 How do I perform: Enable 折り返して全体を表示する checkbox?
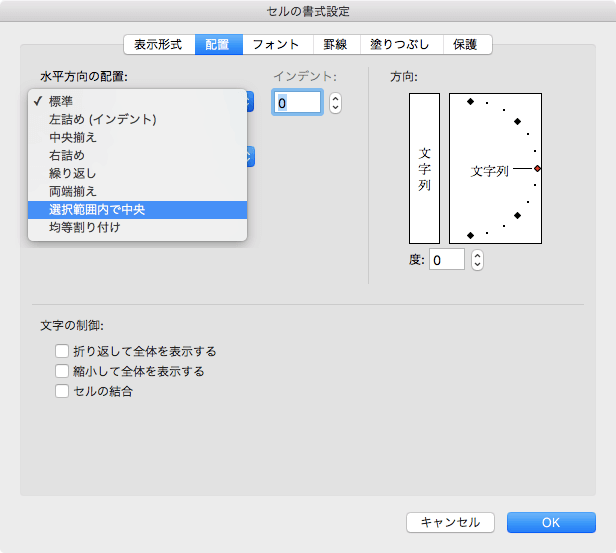point(63,352)
